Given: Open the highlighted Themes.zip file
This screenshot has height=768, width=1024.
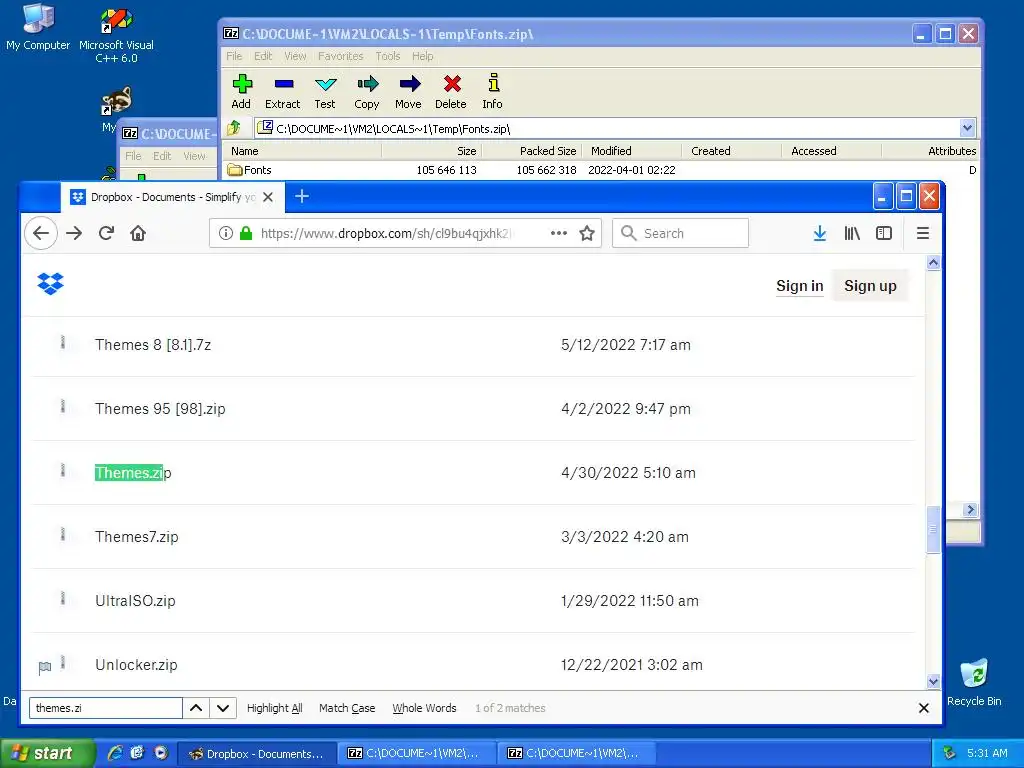Looking at the screenshot, I should click(133, 473).
